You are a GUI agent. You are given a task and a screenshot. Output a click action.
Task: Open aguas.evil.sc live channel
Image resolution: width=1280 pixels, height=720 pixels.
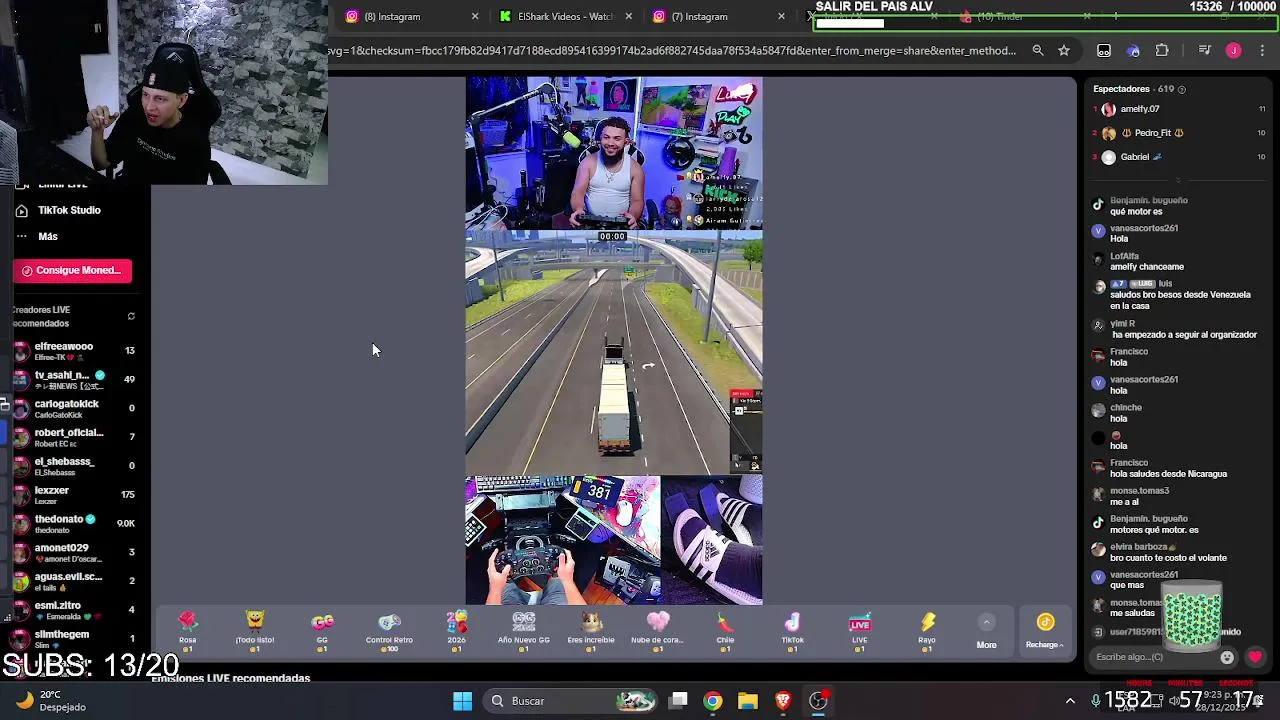point(75,581)
